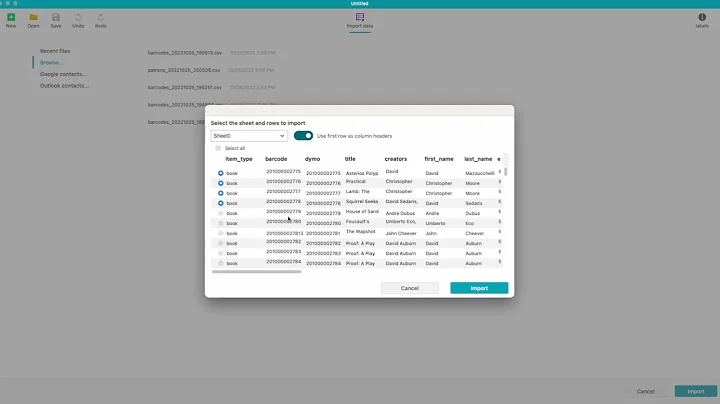Click the Umberto Eco creators cell
720x404 pixels.
(x=401, y=222)
